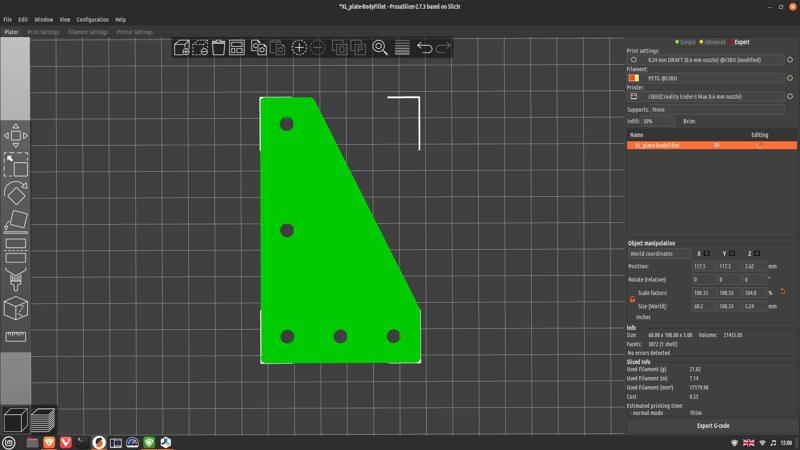Screen dimensions: 800x450
Task: Open the Supports dropdown
Action: pyautogui.click(x=717, y=110)
